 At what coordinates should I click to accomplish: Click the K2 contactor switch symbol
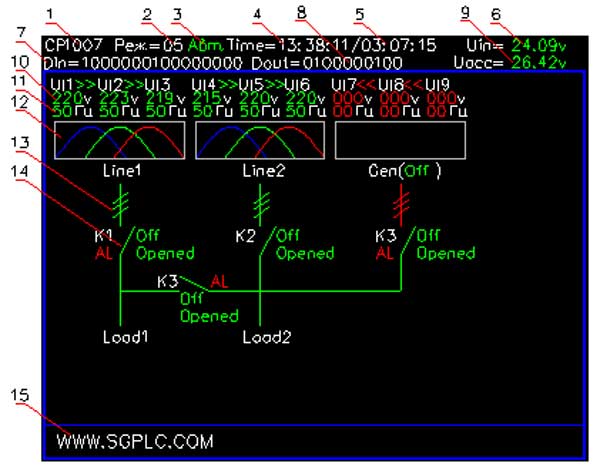click(x=267, y=241)
